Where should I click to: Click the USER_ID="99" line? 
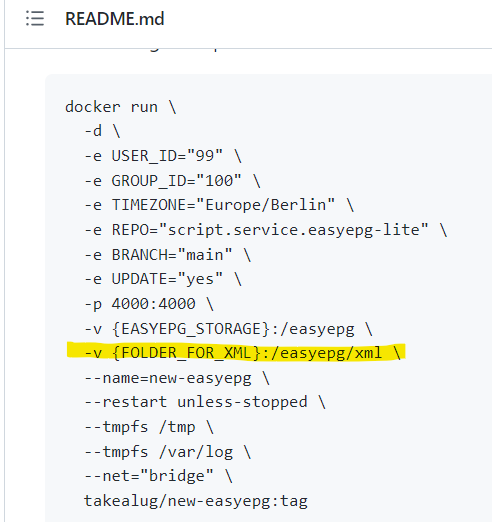point(163,156)
